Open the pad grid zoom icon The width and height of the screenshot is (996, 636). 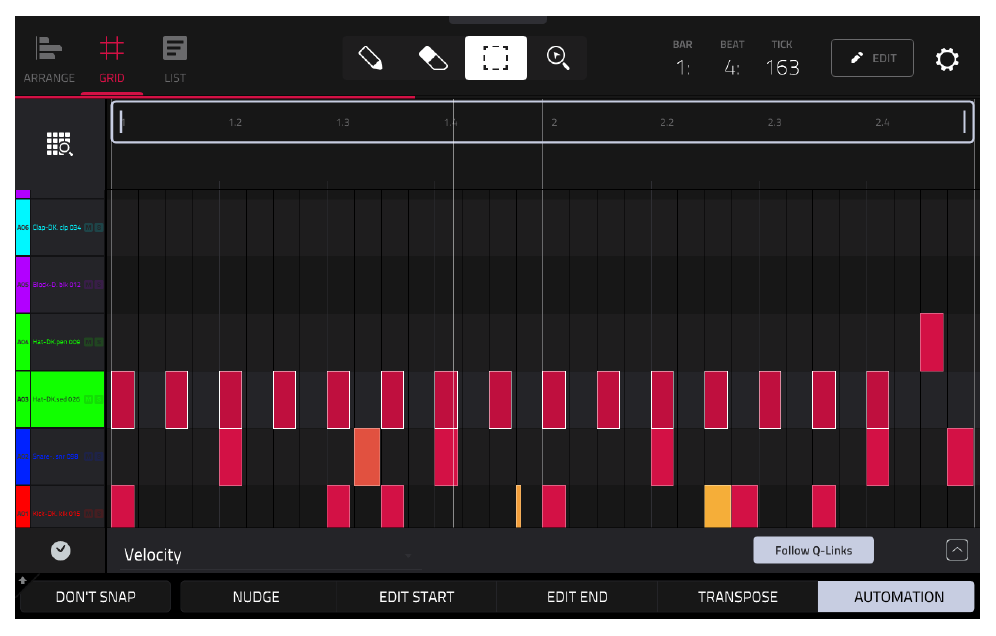(x=60, y=144)
